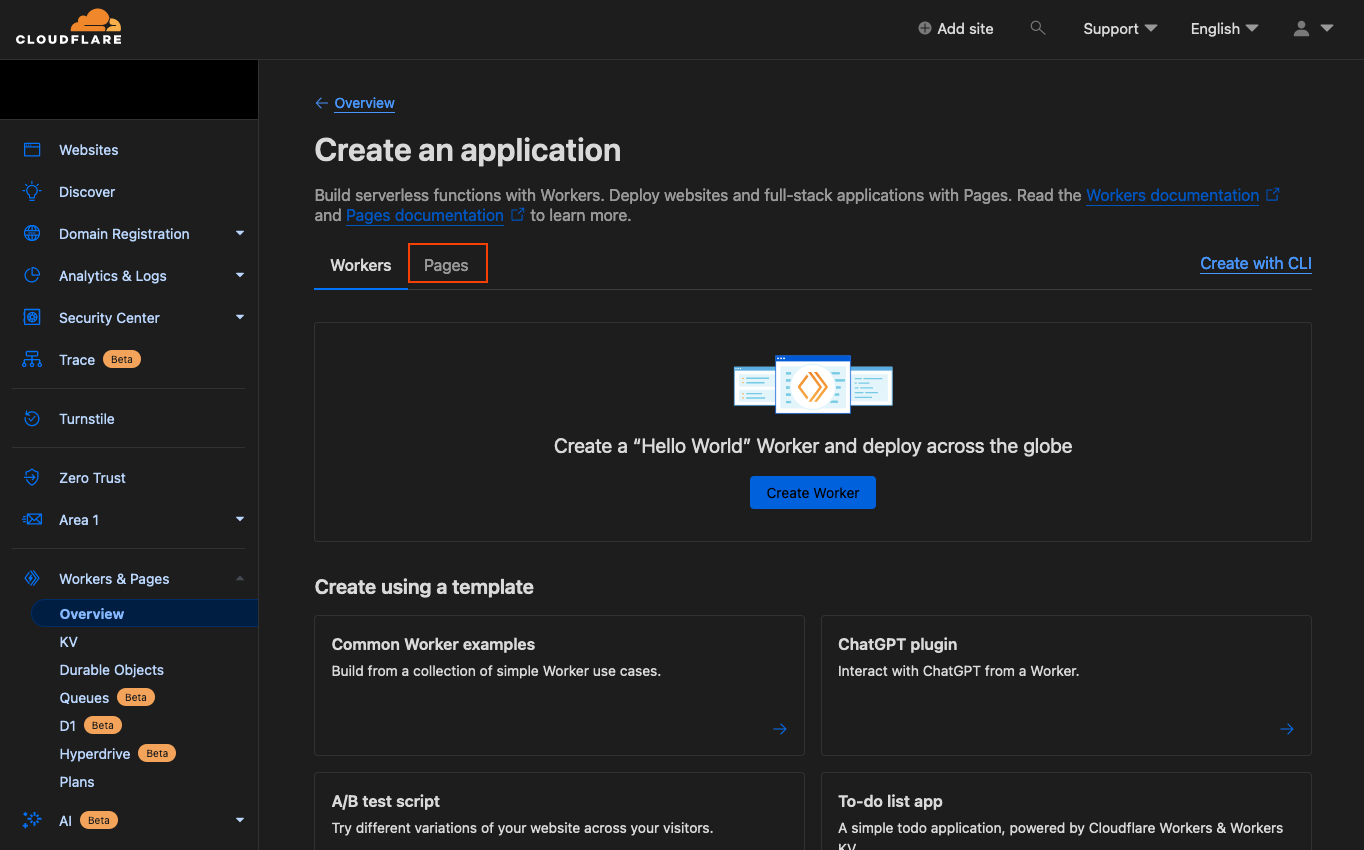Select the Workers tab
The width and height of the screenshot is (1364, 850).
361,265
